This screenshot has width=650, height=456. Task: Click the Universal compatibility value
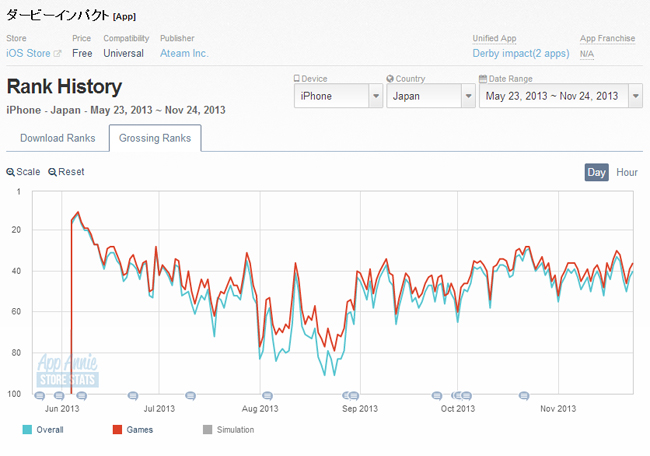124,53
